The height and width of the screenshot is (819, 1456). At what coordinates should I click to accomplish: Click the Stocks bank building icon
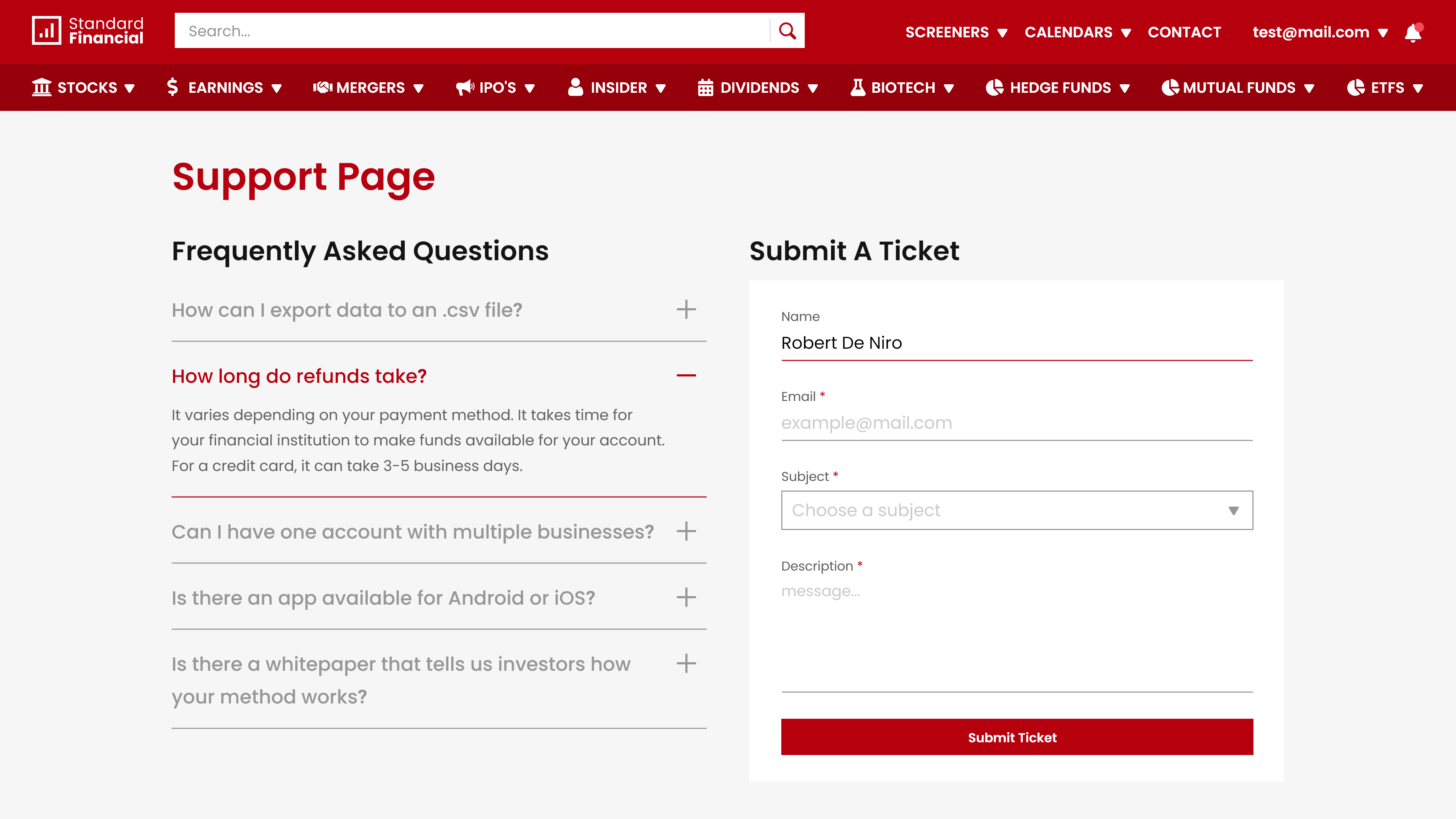(42, 87)
